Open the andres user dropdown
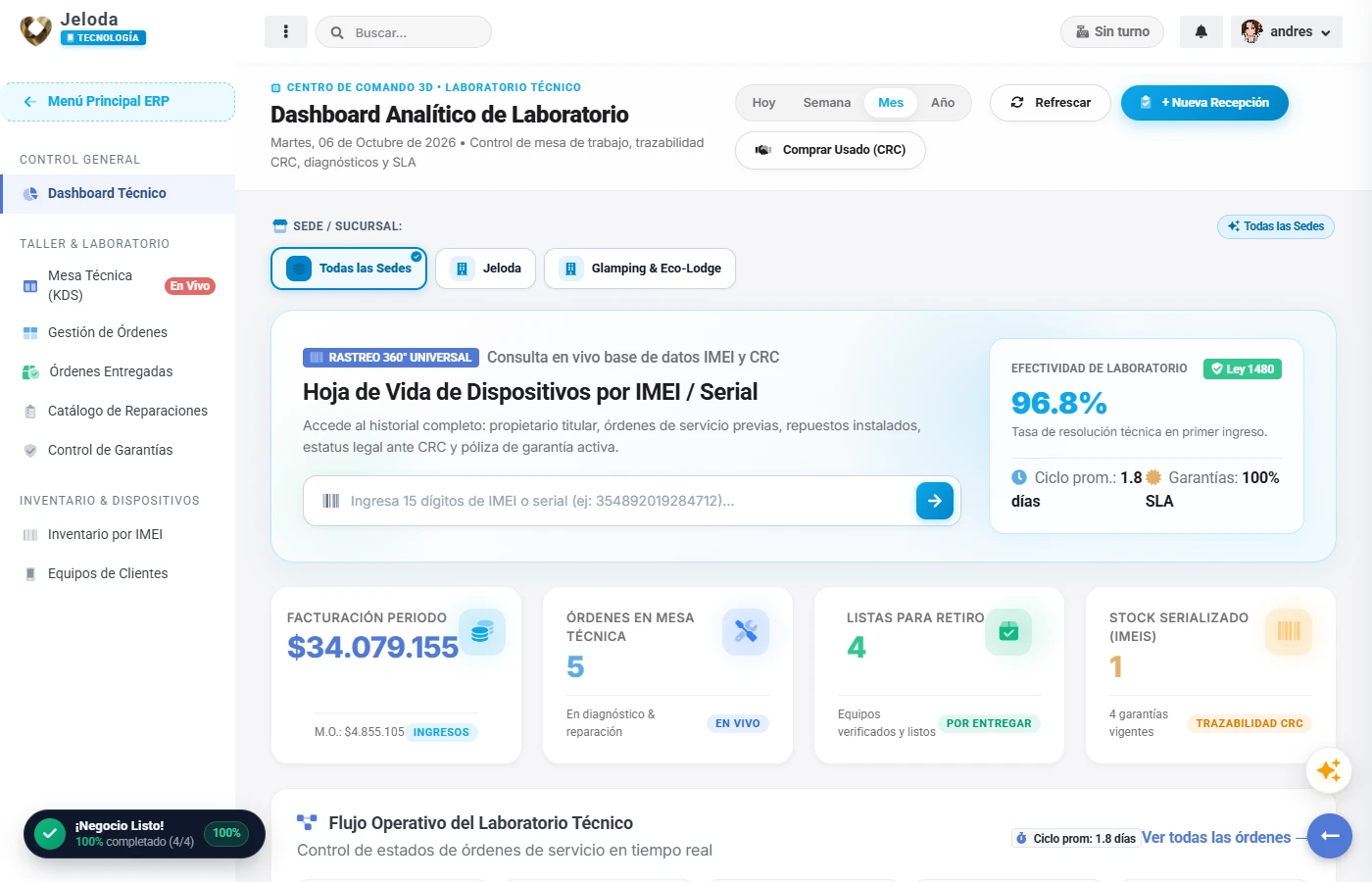Screen dimensions: 1372x882 1287,32
